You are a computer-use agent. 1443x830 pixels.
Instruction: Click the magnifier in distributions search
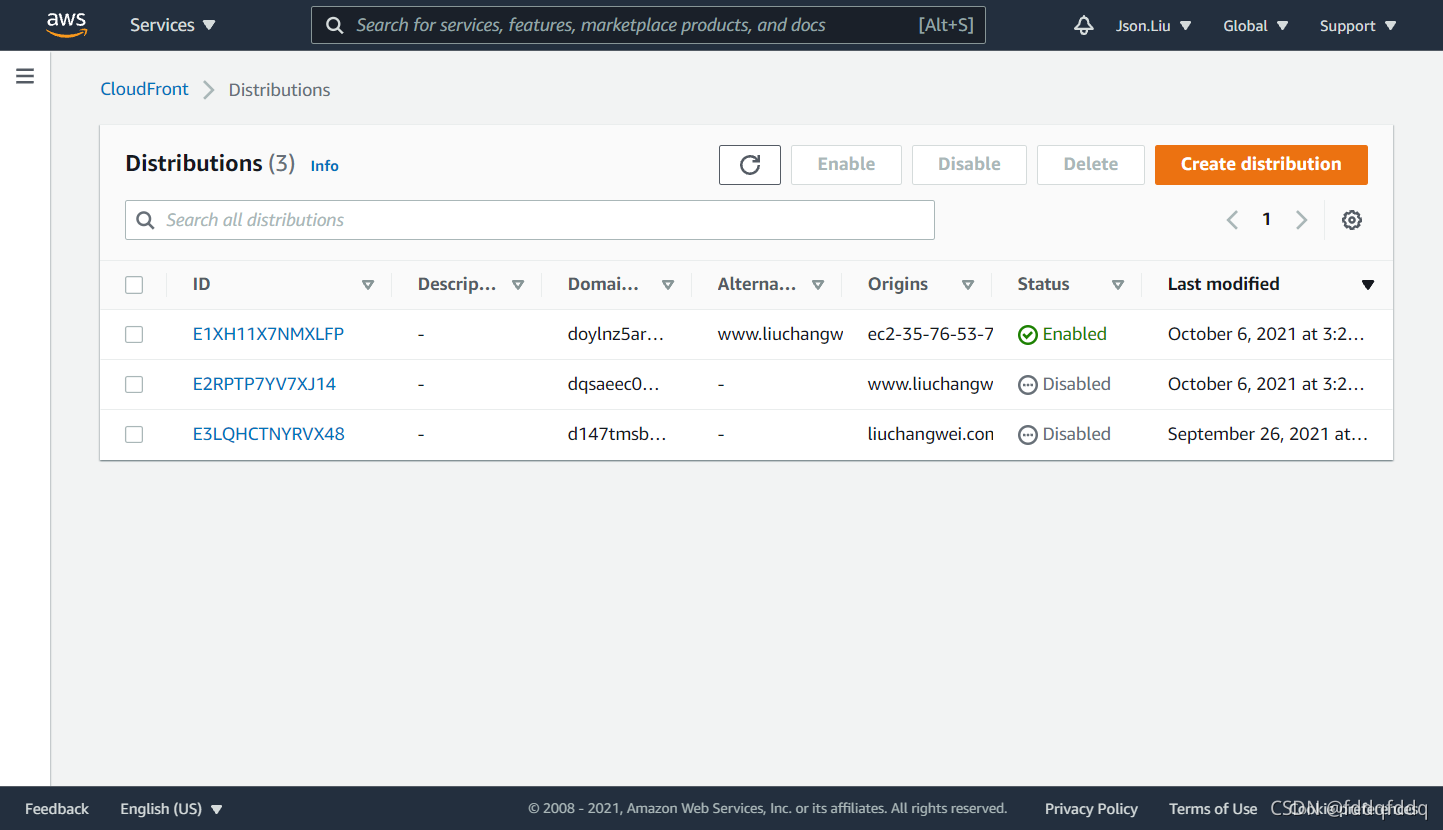(146, 220)
